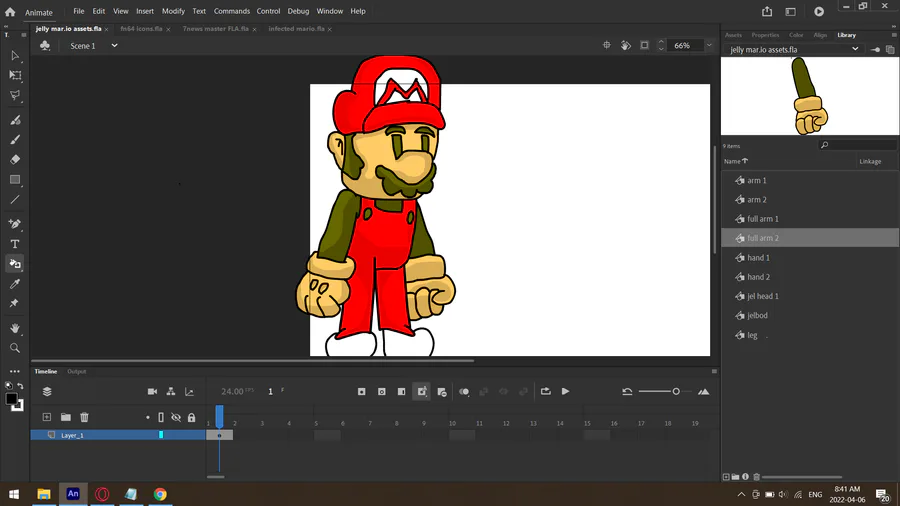
Task: Play the timeline animation
Action: click(x=565, y=391)
